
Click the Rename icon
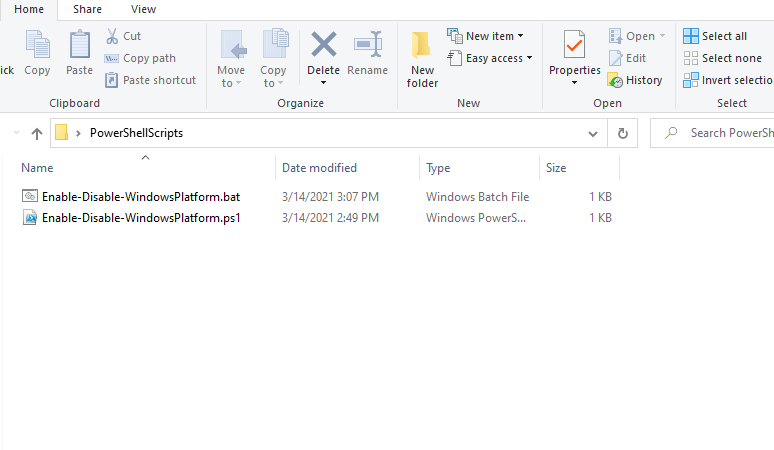point(368,44)
